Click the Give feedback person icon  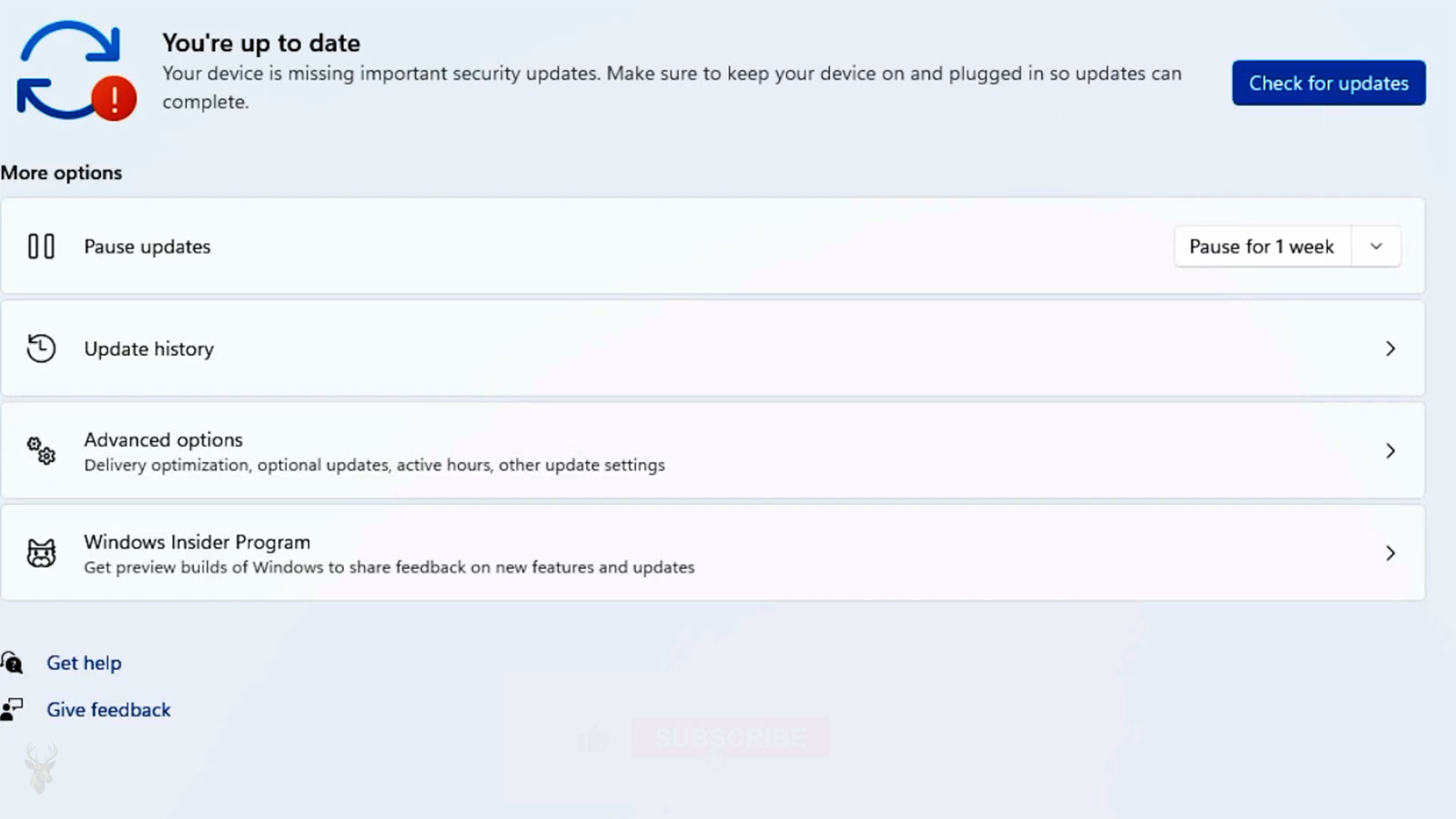12,709
